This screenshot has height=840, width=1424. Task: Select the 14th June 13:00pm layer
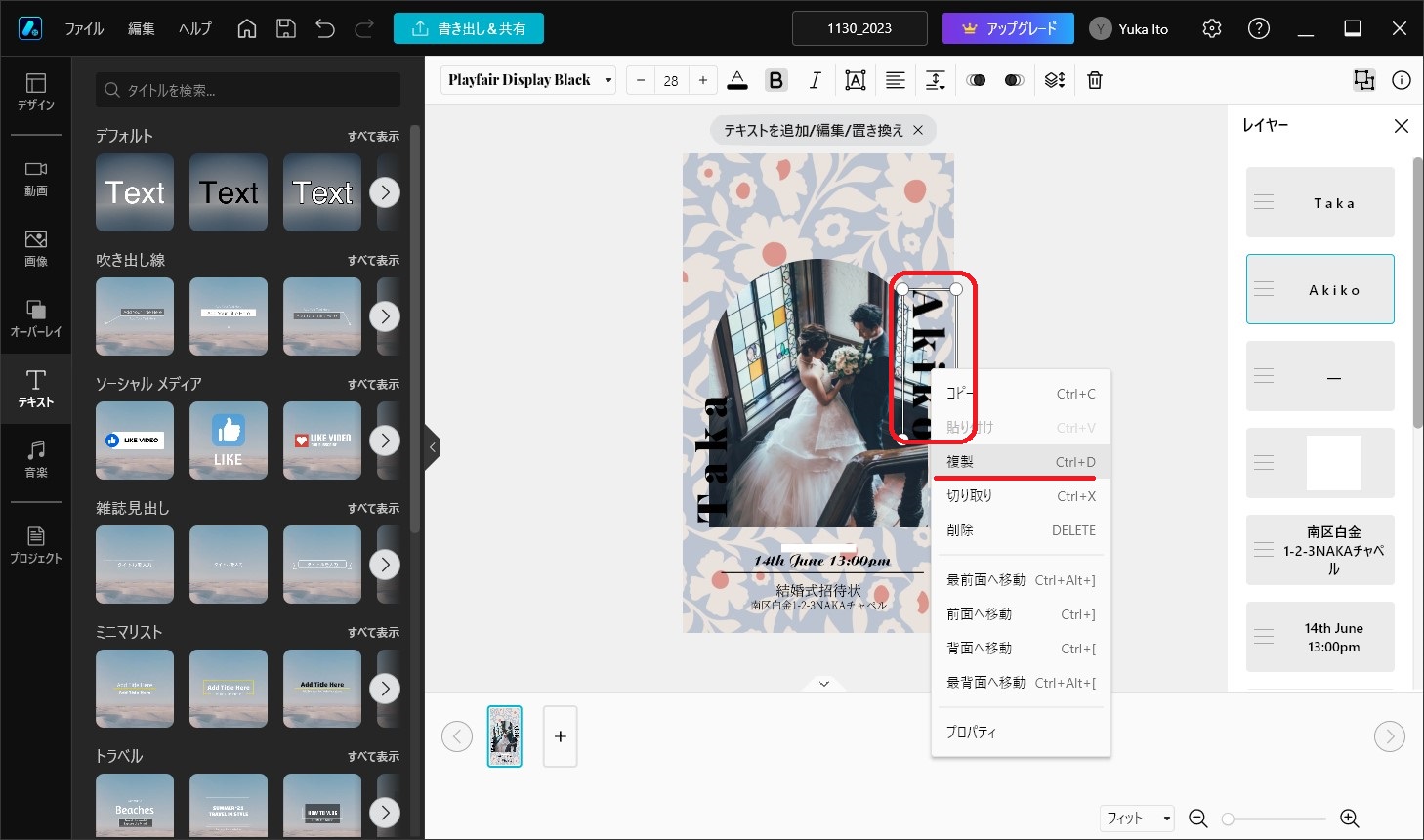click(1320, 637)
